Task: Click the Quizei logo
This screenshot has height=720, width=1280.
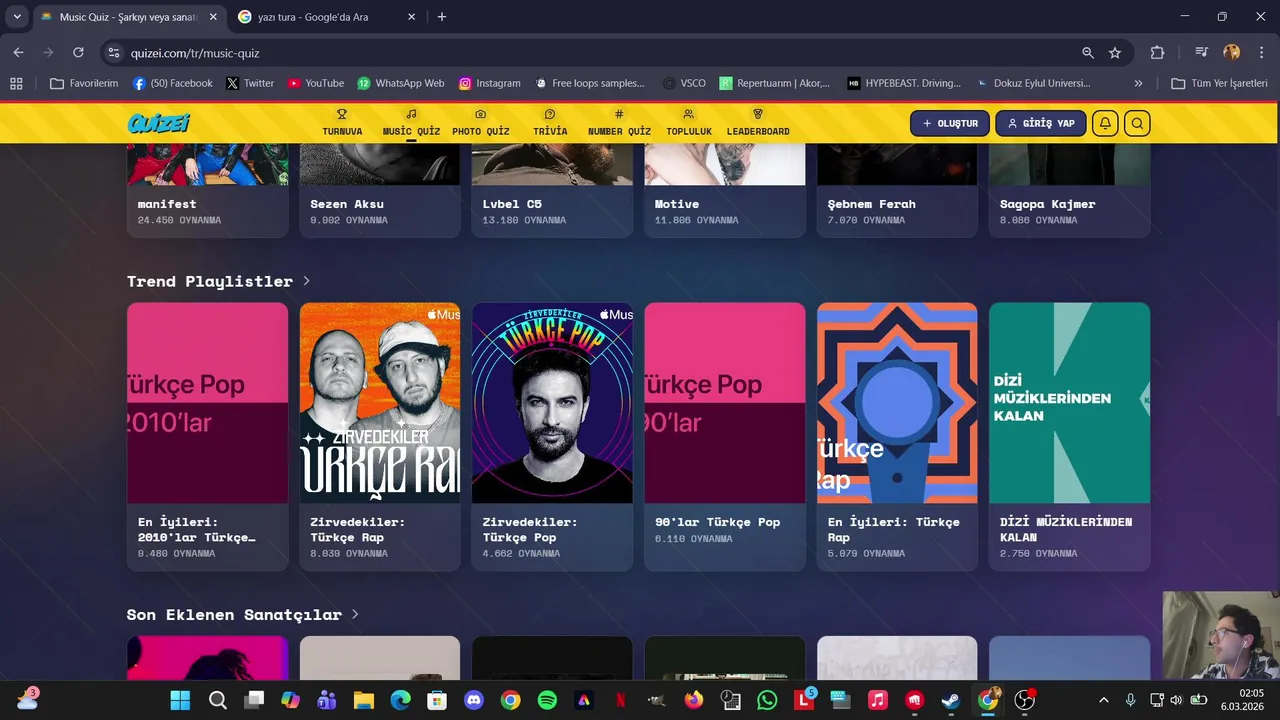Action: (158, 123)
